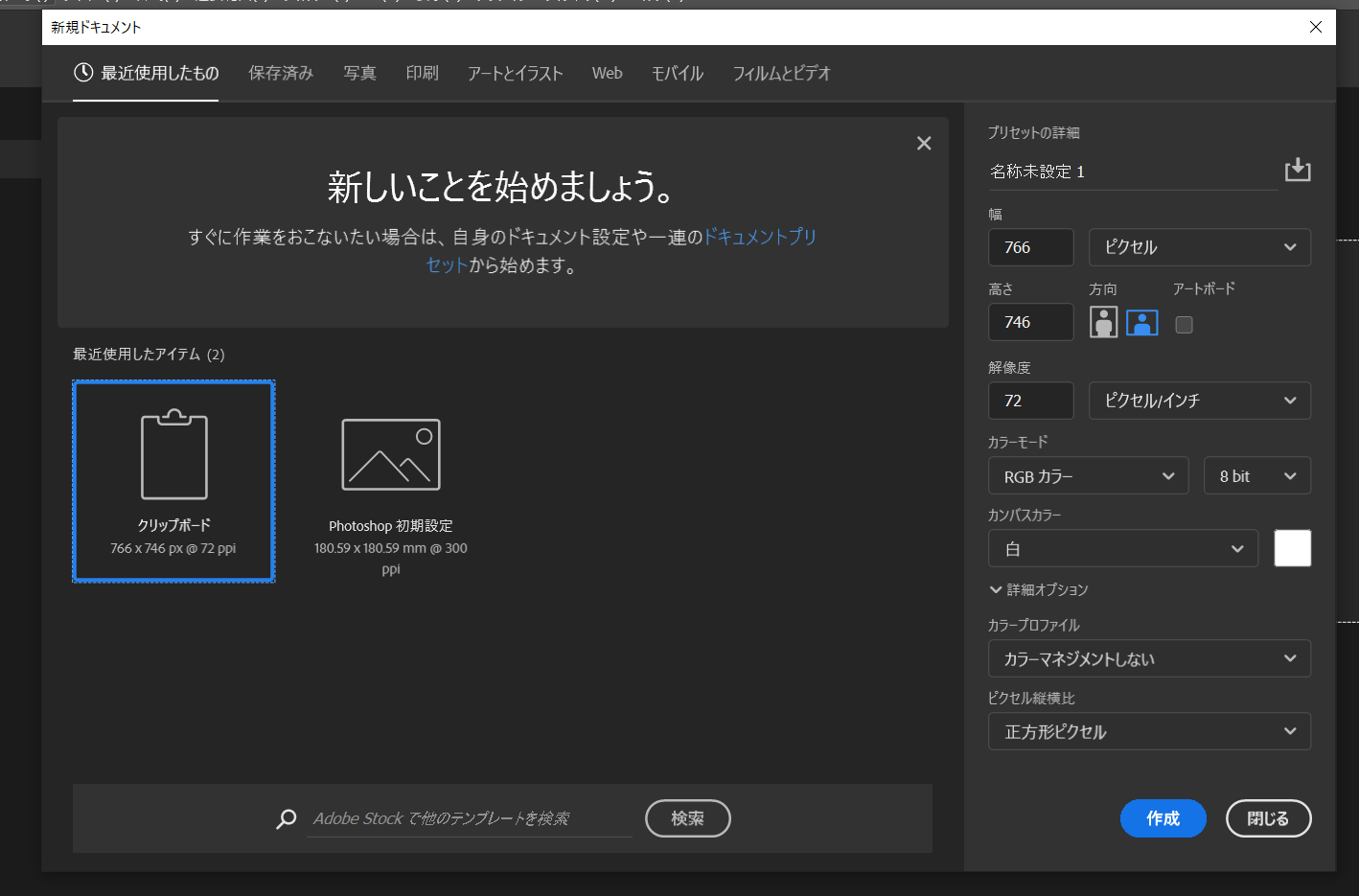1359x896 pixels.
Task: Click the clipboard preset icon
Action: click(173, 455)
